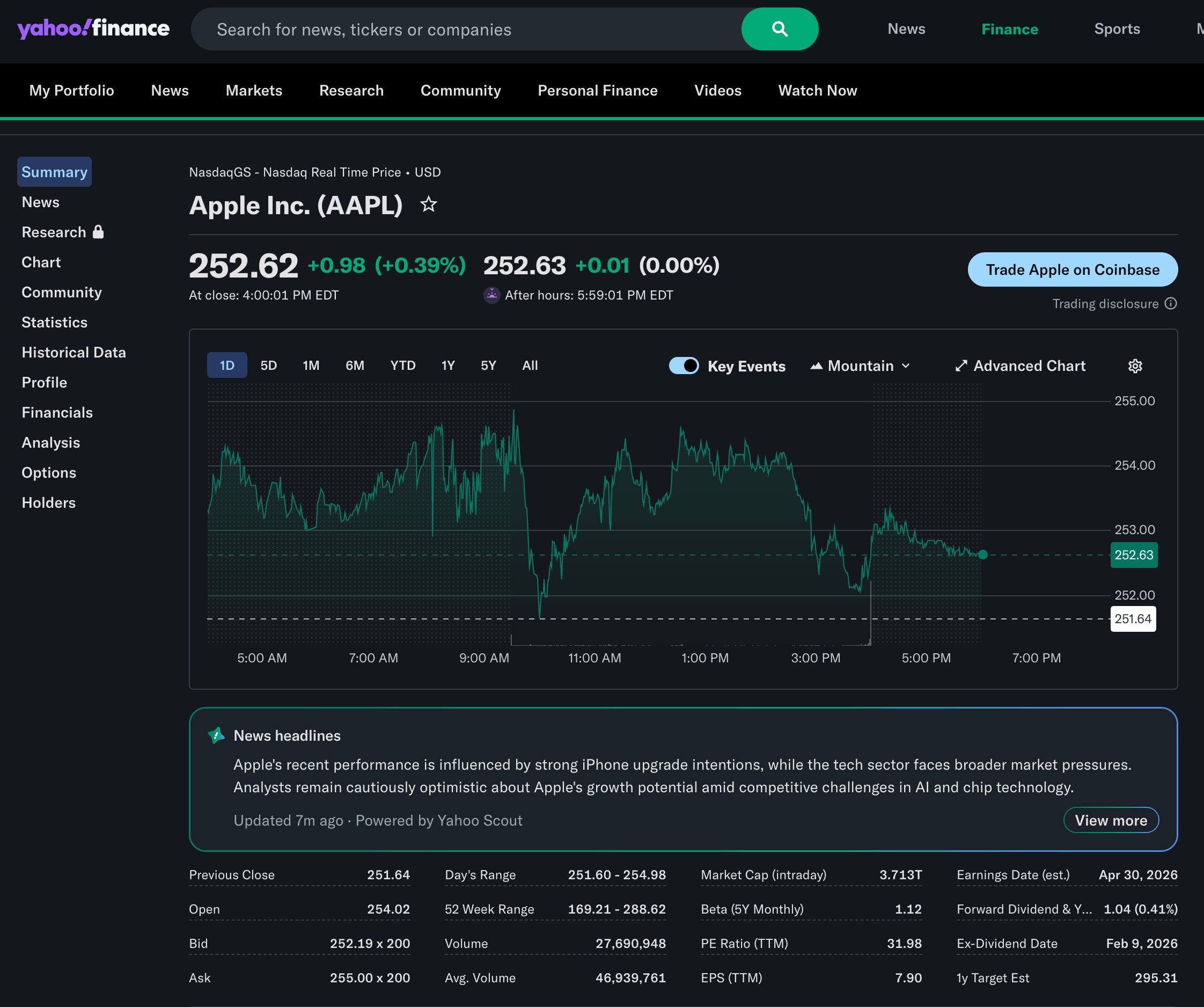Add AAPL to favorites with star icon

coord(428,205)
